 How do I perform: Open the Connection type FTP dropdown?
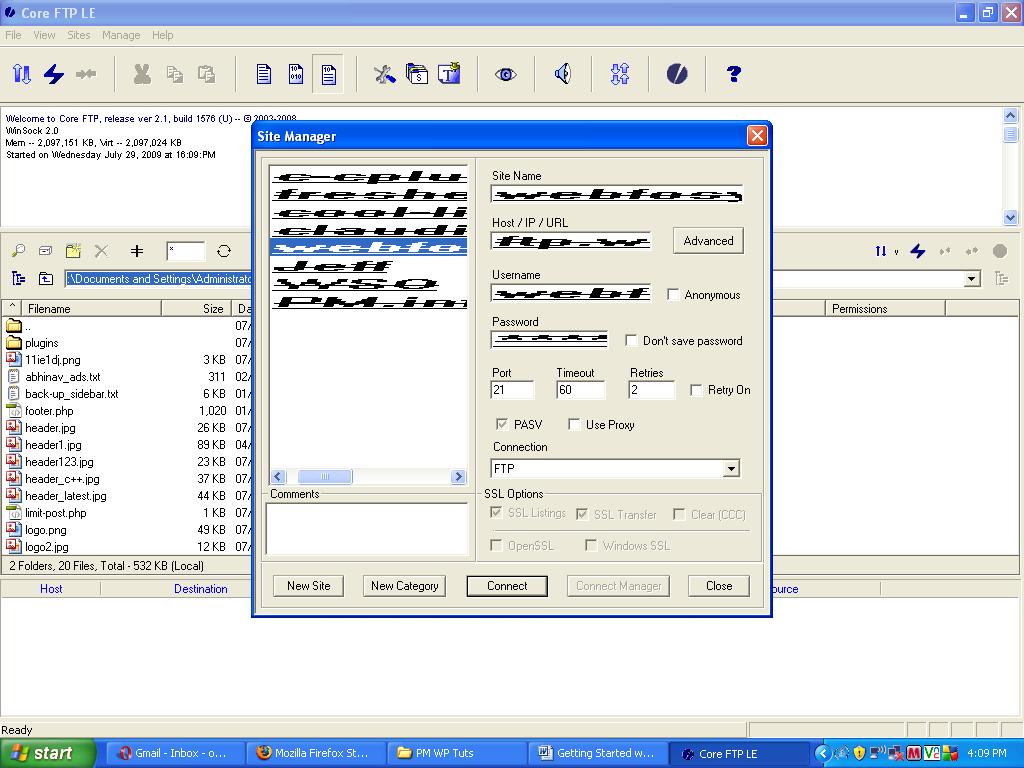tap(731, 468)
